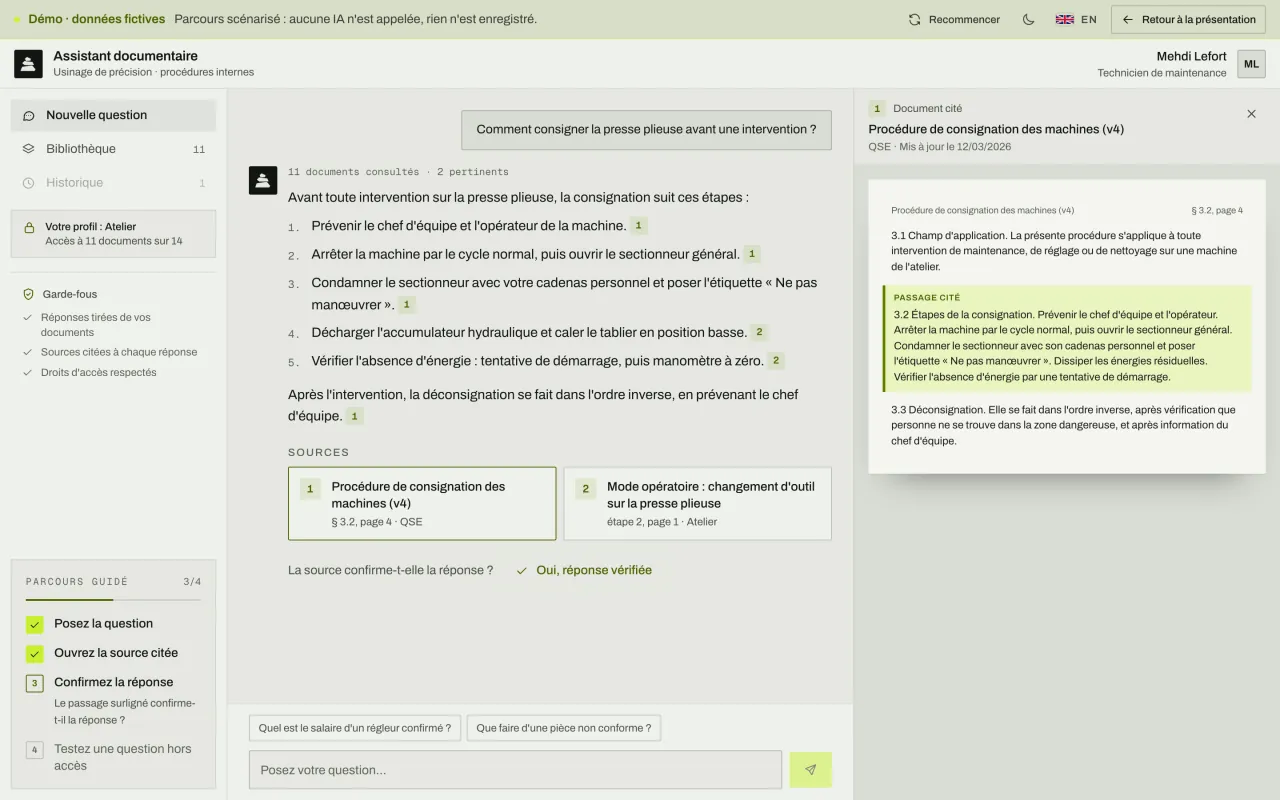
Task: Open citation 1 after 'Ne pas manœuvrer'
Action: pyautogui.click(x=406, y=304)
